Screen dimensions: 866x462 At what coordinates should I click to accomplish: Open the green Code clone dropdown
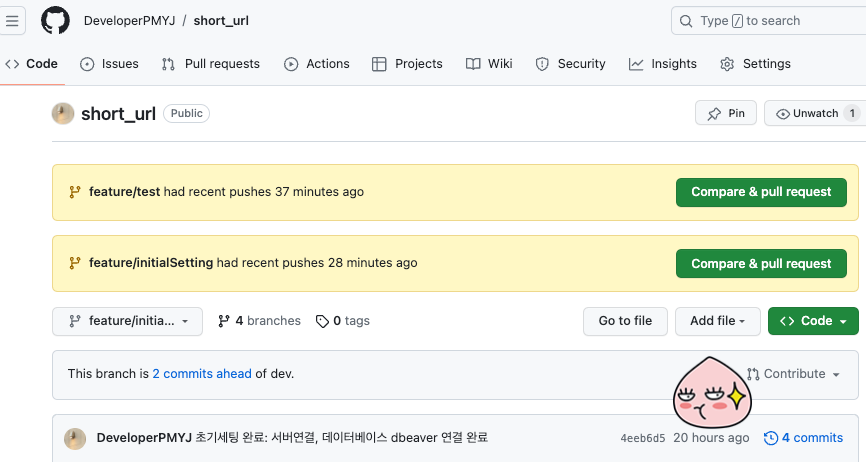coord(813,321)
